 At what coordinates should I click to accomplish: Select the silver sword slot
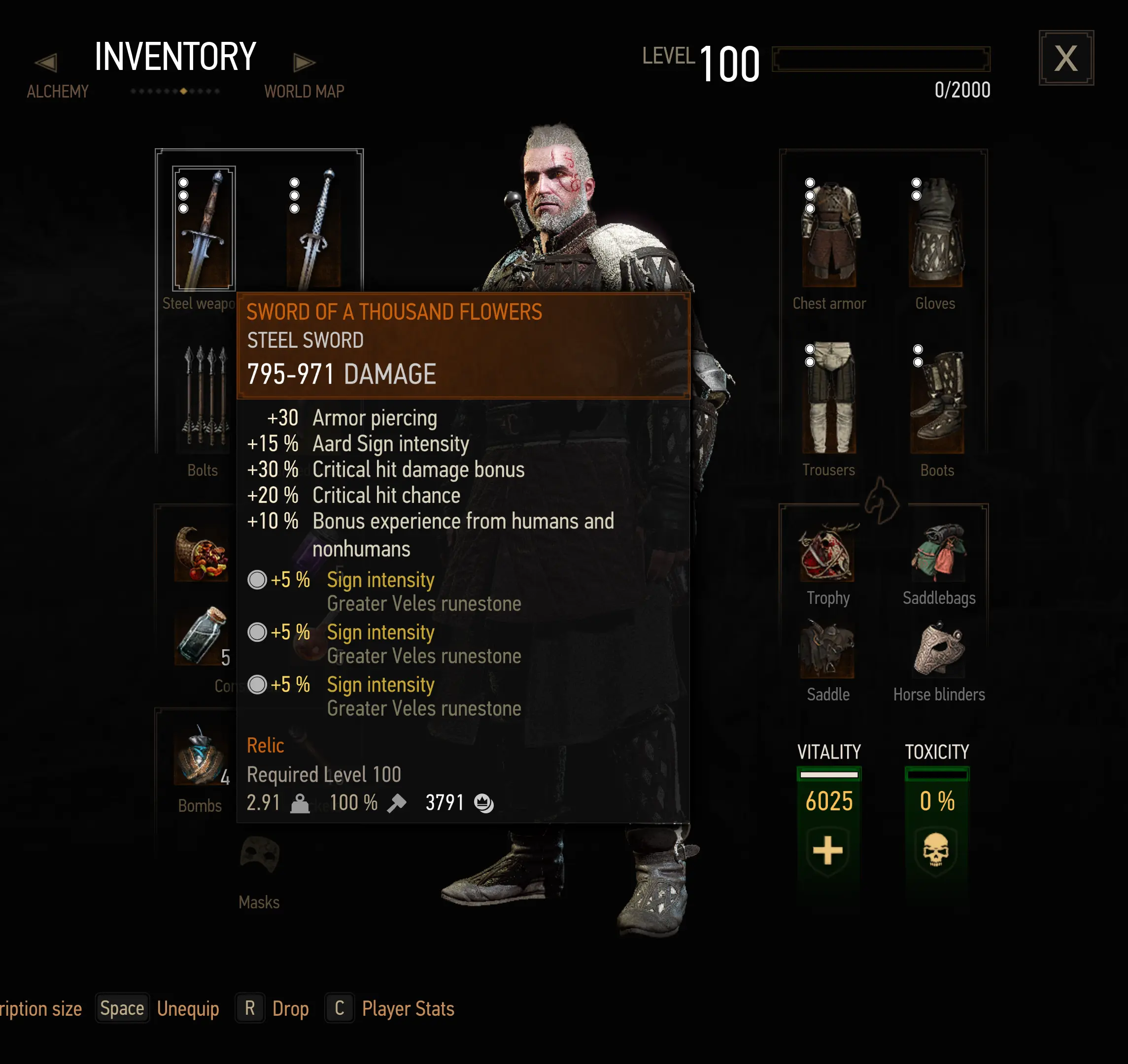[x=314, y=228]
